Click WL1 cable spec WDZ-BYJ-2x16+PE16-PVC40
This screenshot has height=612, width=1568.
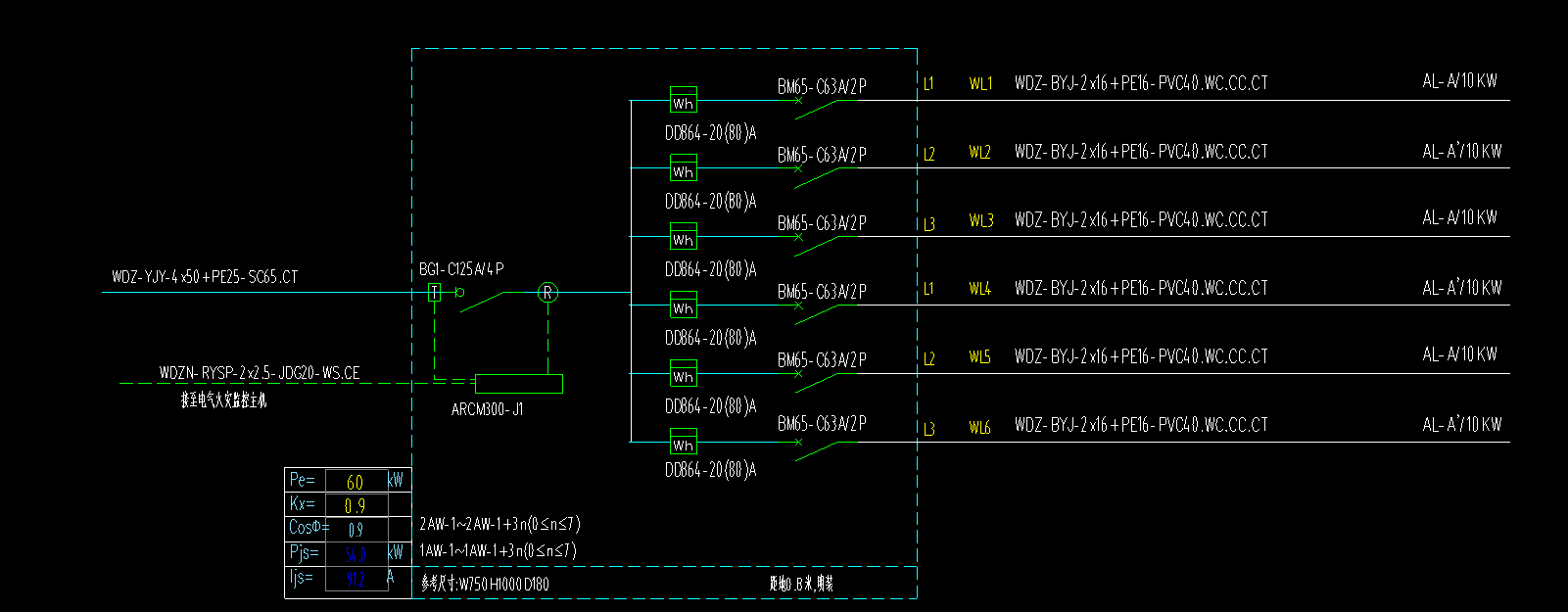point(1141,83)
